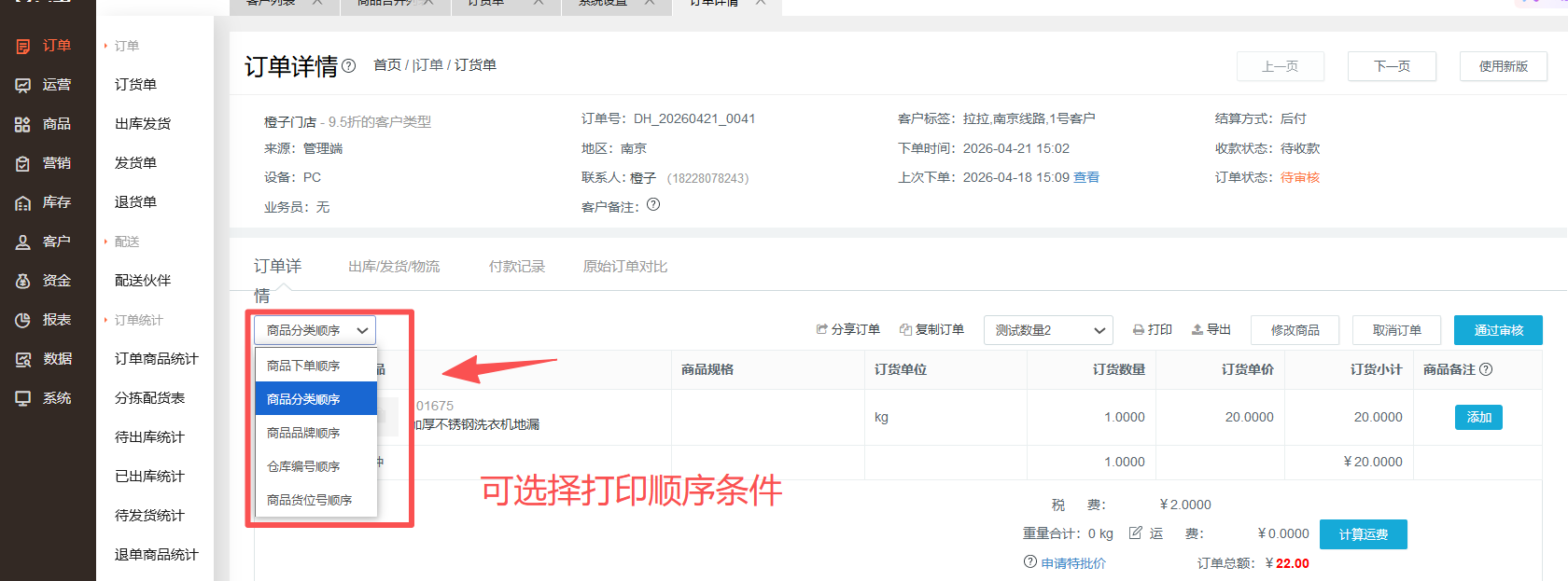The height and width of the screenshot is (581, 1568).
Task: Switch to the 原始订单对比 tab
Action: (625, 267)
